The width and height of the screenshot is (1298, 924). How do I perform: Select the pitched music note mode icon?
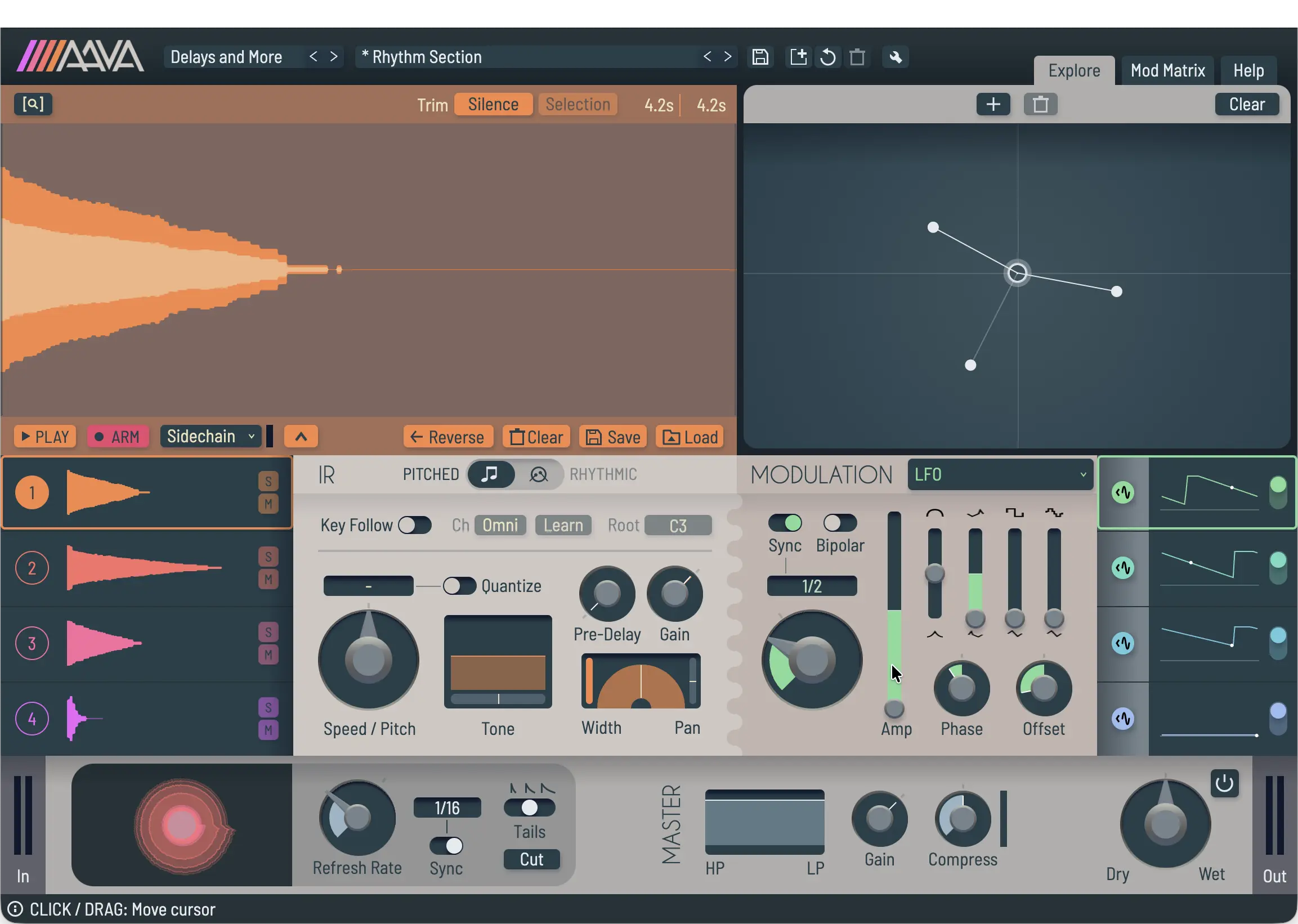pyautogui.click(x=490, y=474)
